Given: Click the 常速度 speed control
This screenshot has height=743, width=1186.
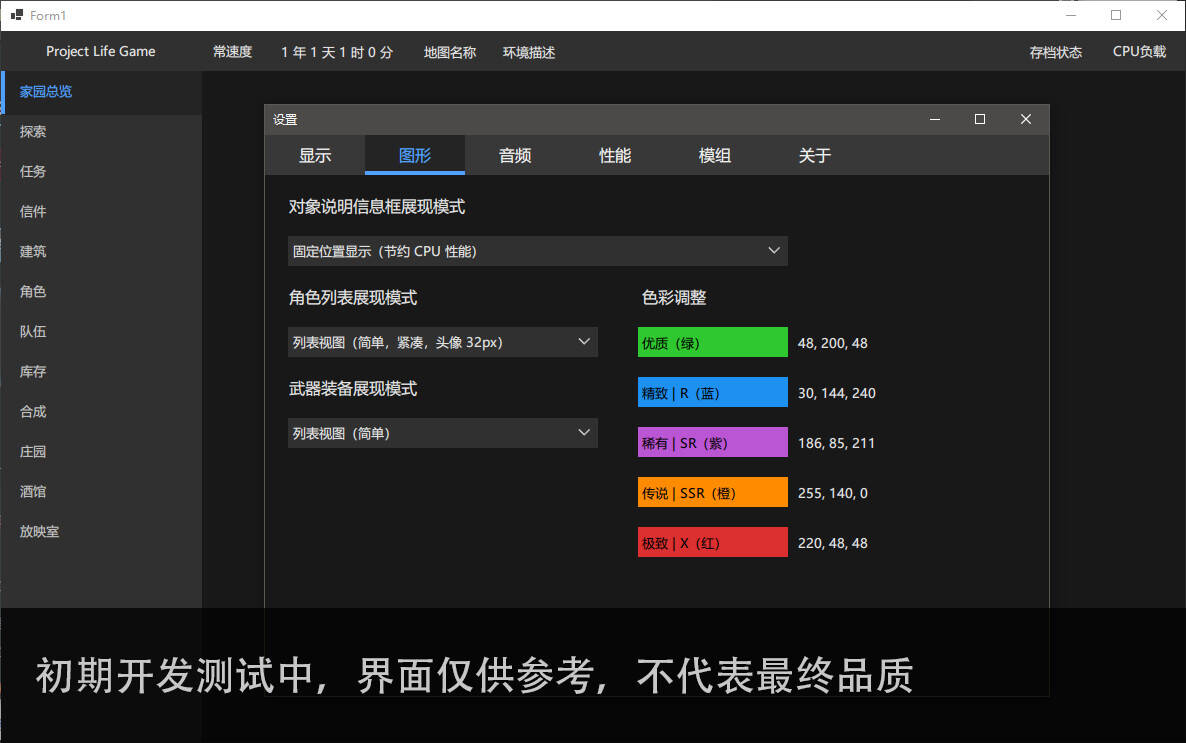Looking at the screenshot, I should 232,51.
